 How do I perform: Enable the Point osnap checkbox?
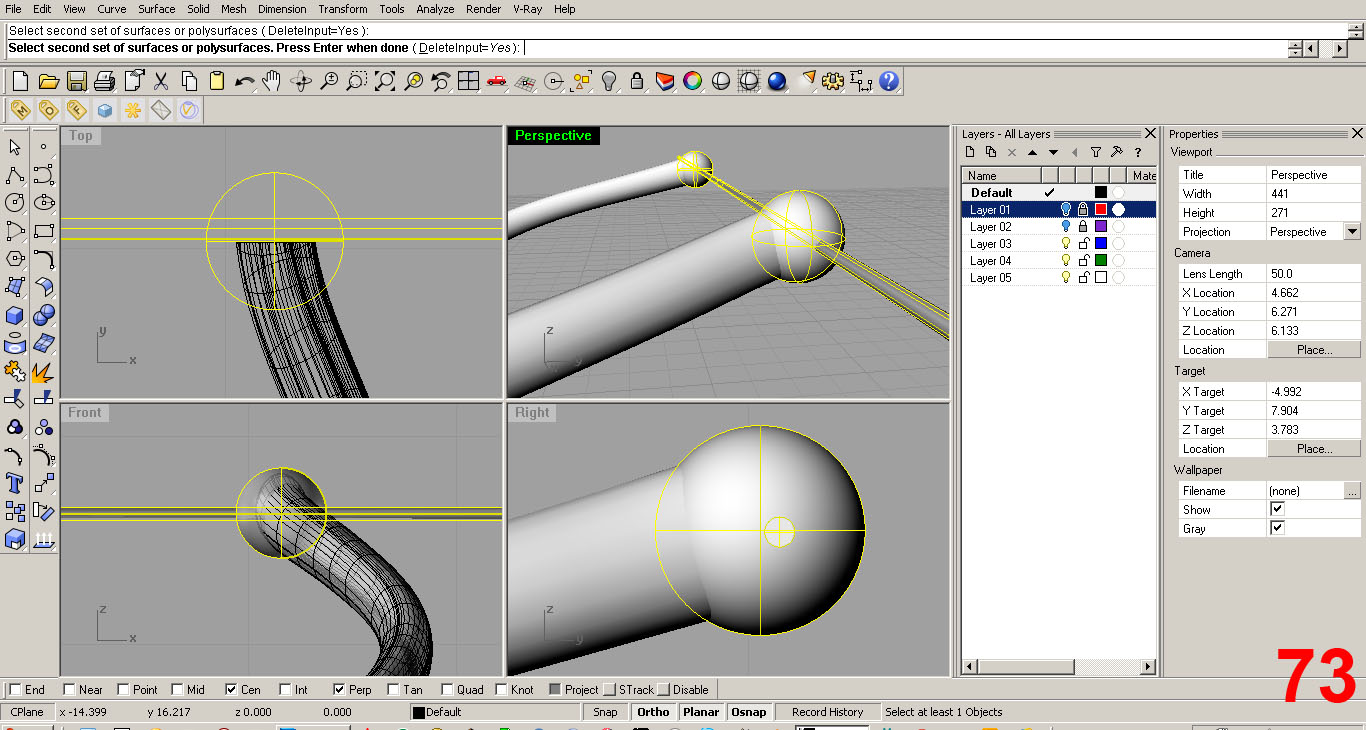click(123, 689)
